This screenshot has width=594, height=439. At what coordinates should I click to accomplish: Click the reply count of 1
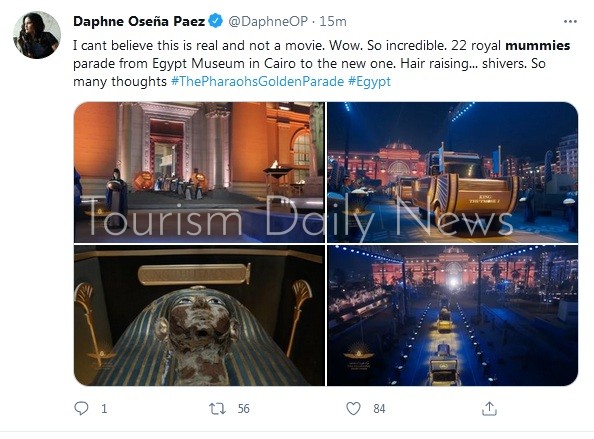[104, 409]
